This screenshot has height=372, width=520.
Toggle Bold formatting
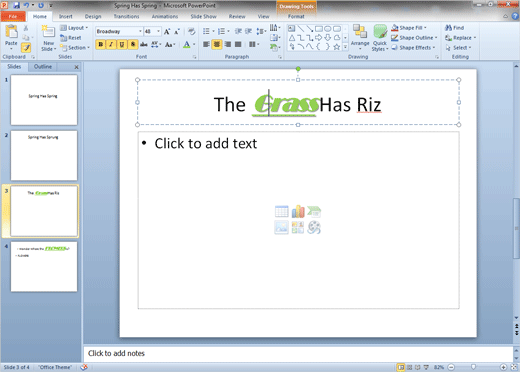tap(101, 44)
